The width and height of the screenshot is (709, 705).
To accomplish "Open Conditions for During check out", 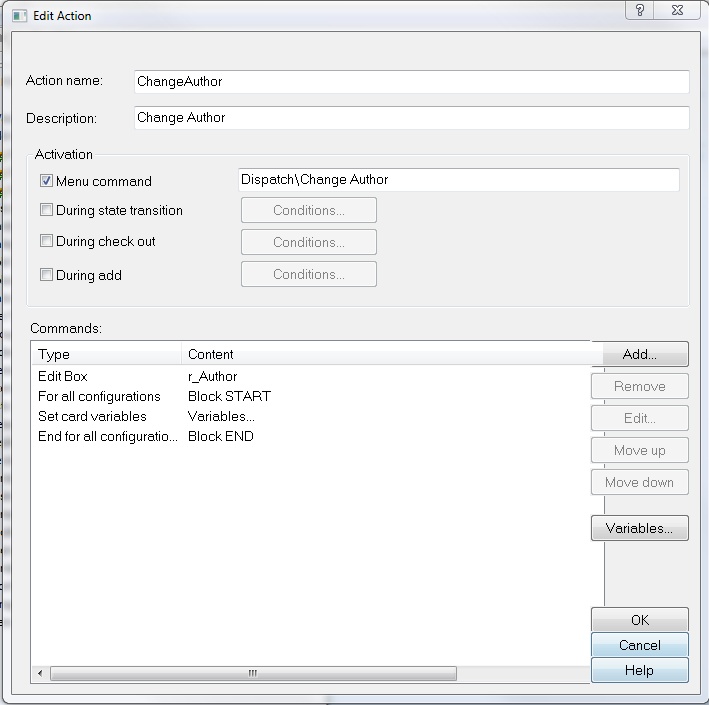I will [309, 242].
